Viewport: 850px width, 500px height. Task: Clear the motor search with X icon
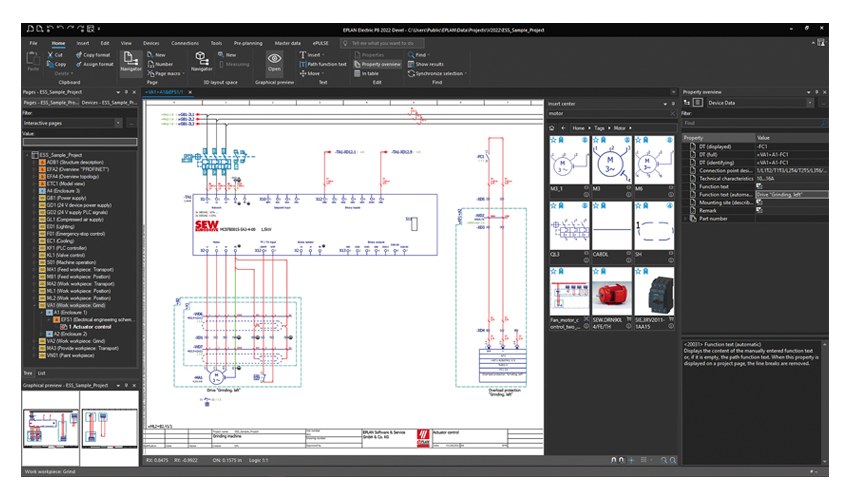tap(672, 113)
